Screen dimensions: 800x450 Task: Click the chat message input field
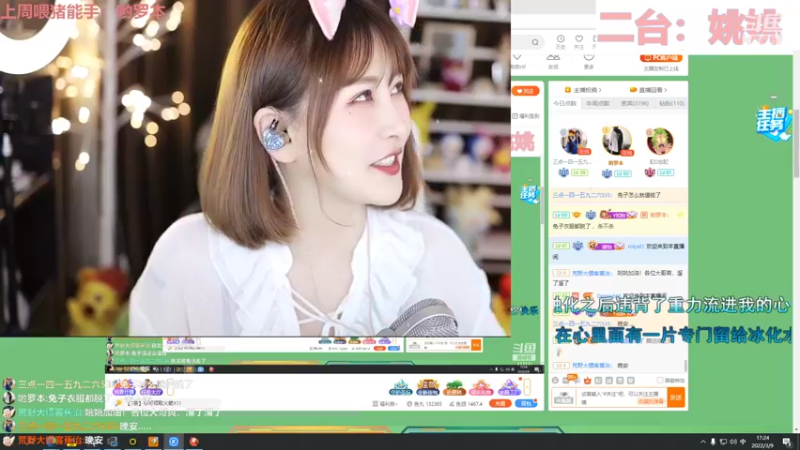pos(622,397)
